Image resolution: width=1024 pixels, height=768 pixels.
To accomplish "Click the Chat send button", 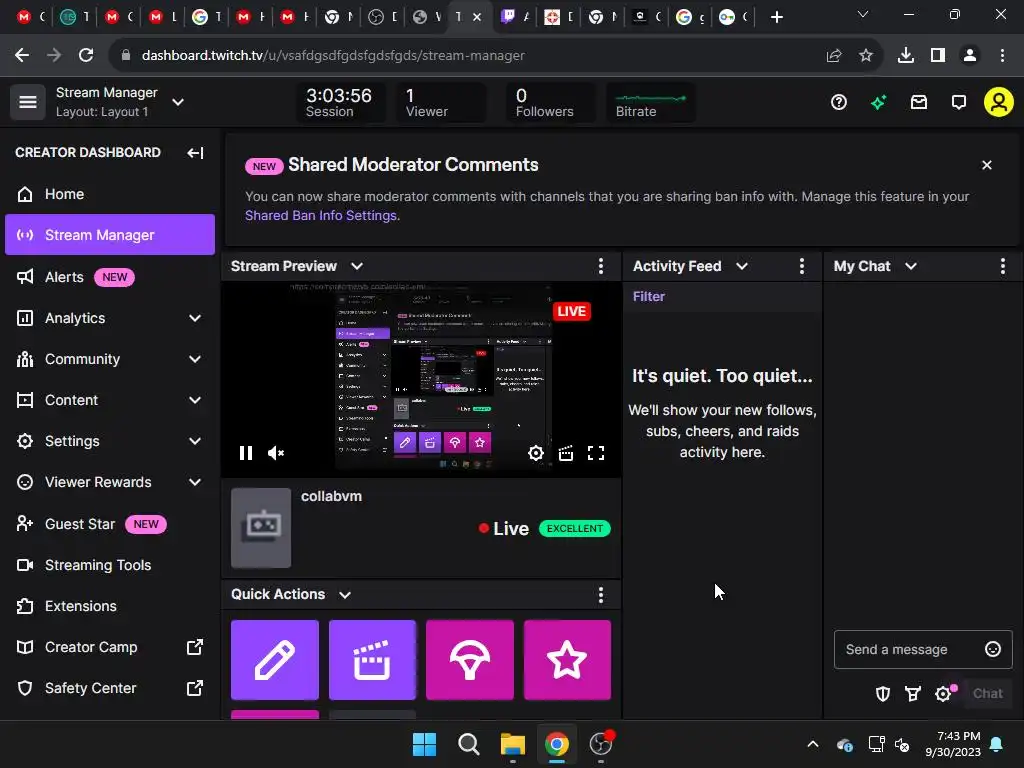I will pos(987,694).
